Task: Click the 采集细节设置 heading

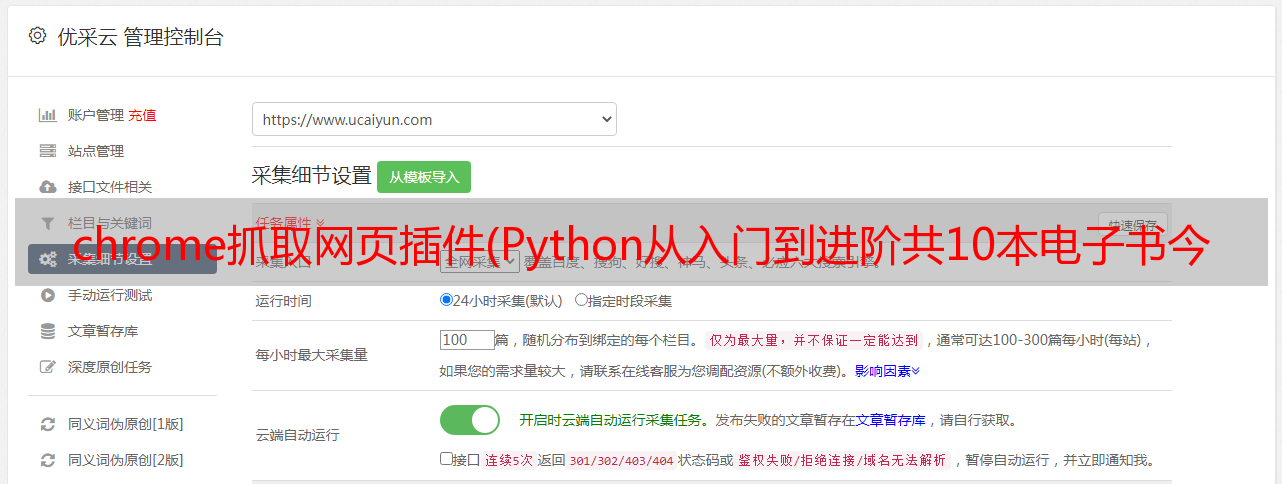Action: [x=311, y=176]
